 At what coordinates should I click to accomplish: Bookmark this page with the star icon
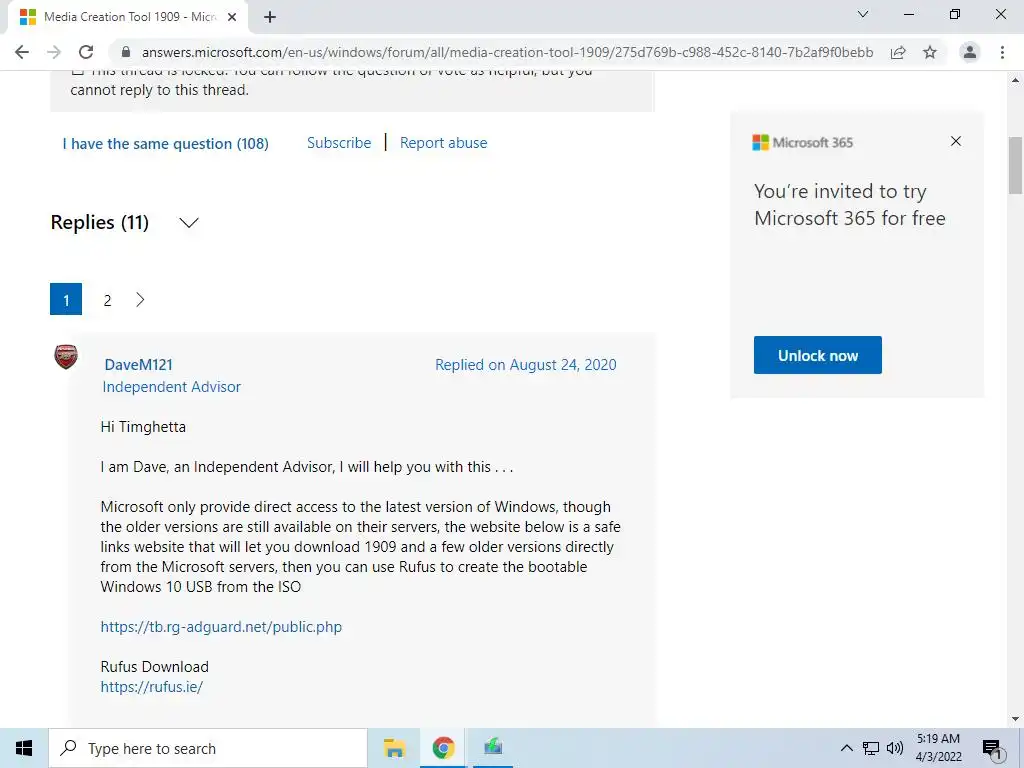pyautogui.click(x=930, y=52)
